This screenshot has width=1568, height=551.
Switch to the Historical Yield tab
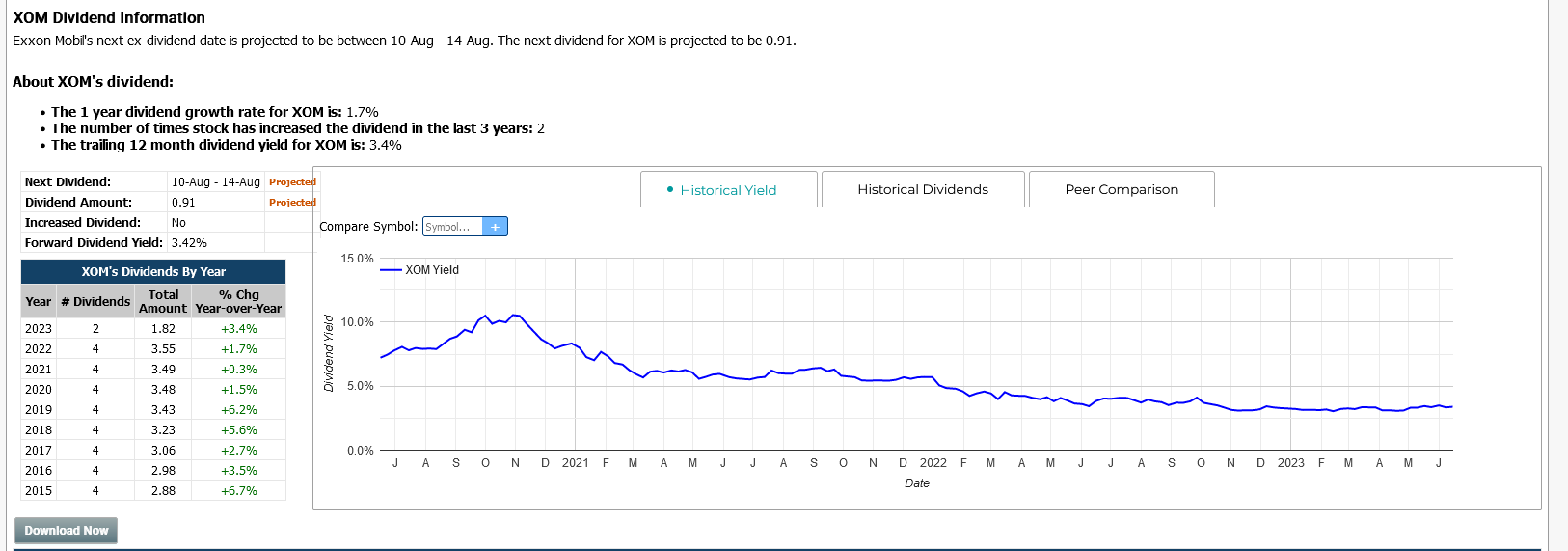click(729, 190)
